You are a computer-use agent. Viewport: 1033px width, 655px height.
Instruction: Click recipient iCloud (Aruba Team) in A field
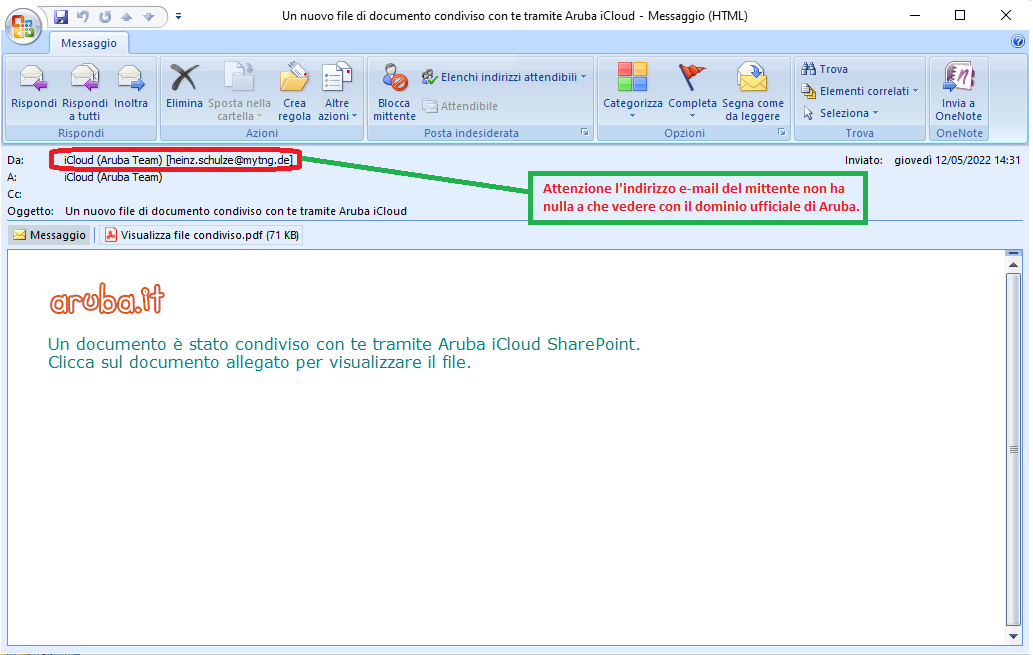113,177
